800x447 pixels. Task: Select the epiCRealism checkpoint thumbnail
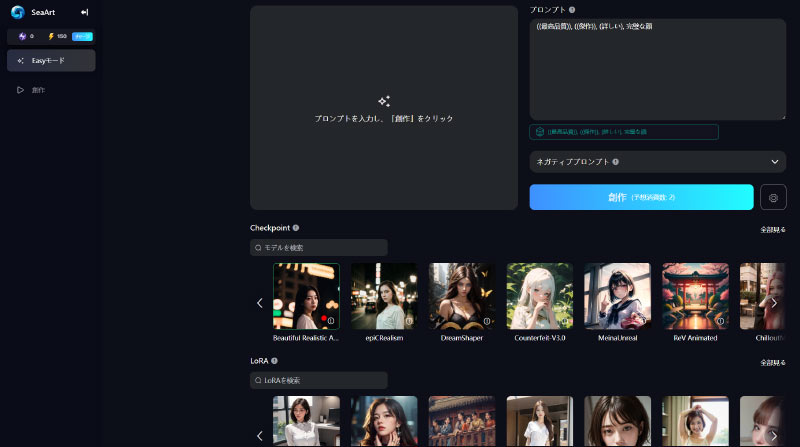(384, 296)
